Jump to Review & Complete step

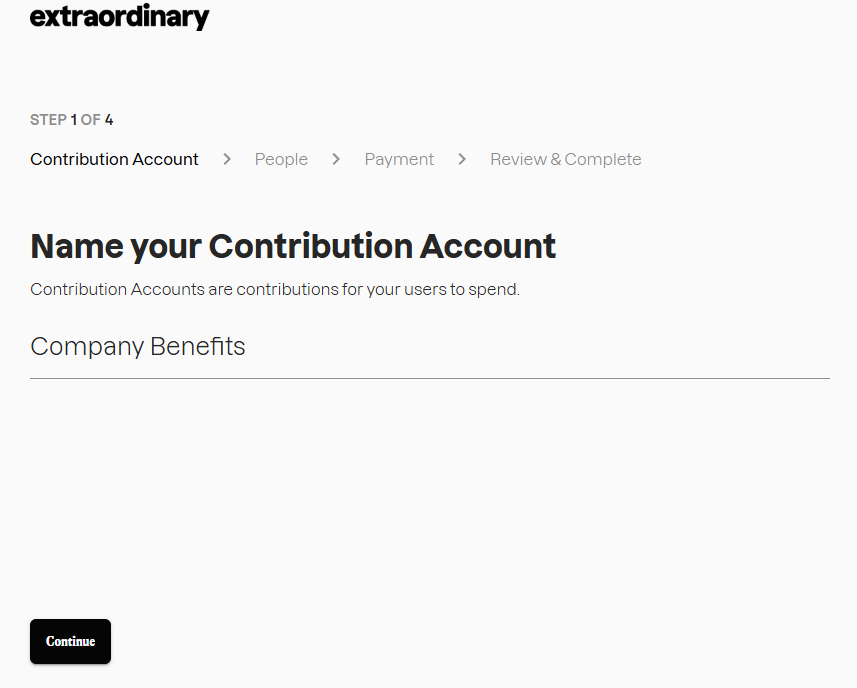[x=565, y=159]
